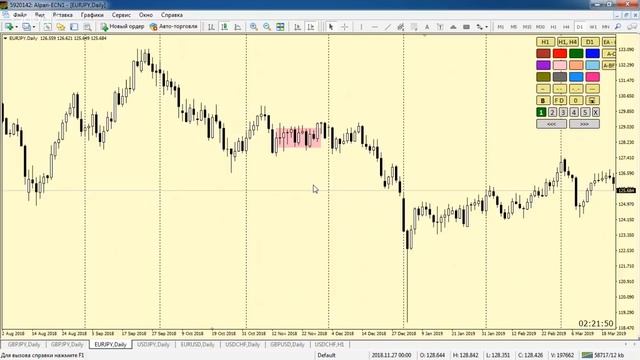640x360 pixels.
Task: Switch to bar chart icon
Action: 211,27
